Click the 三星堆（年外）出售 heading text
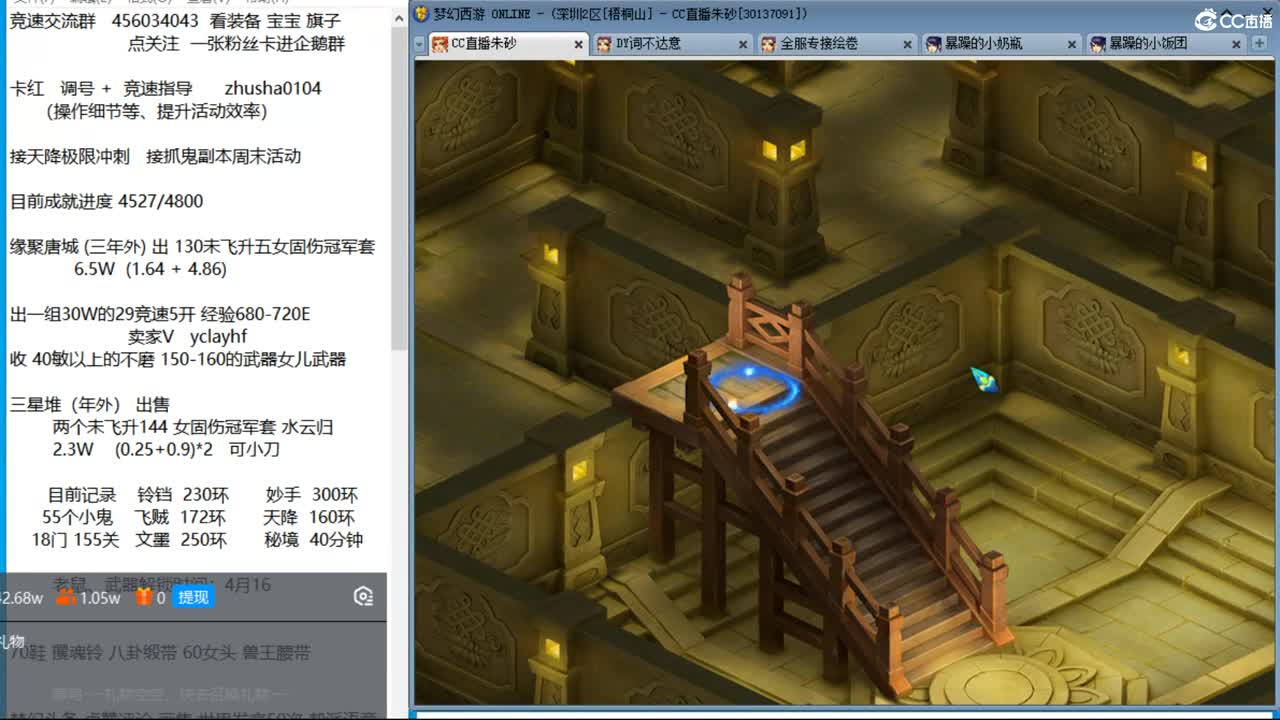This screenshot has width=1280, height=720. pyautogui.click(x=90, y=405)
